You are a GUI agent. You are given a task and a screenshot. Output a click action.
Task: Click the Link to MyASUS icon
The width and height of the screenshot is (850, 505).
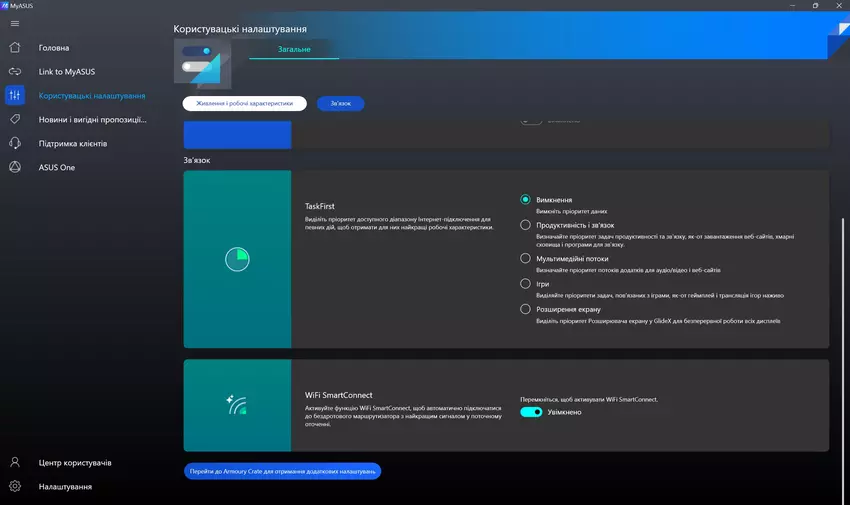[x=15, y=72]
